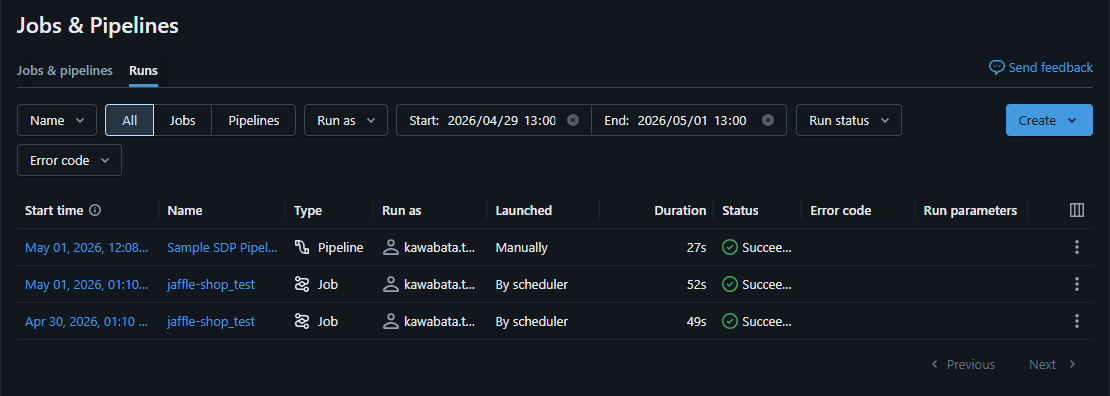Open run started May 01, 2026, 12:08

pos(86,247)
